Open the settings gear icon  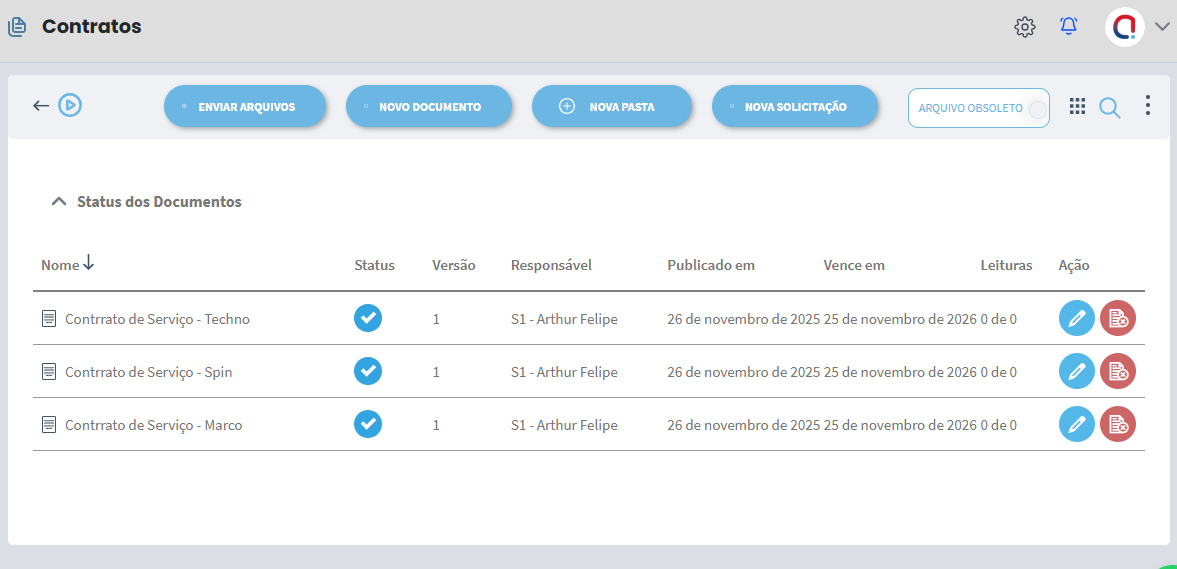point(1025,27)
